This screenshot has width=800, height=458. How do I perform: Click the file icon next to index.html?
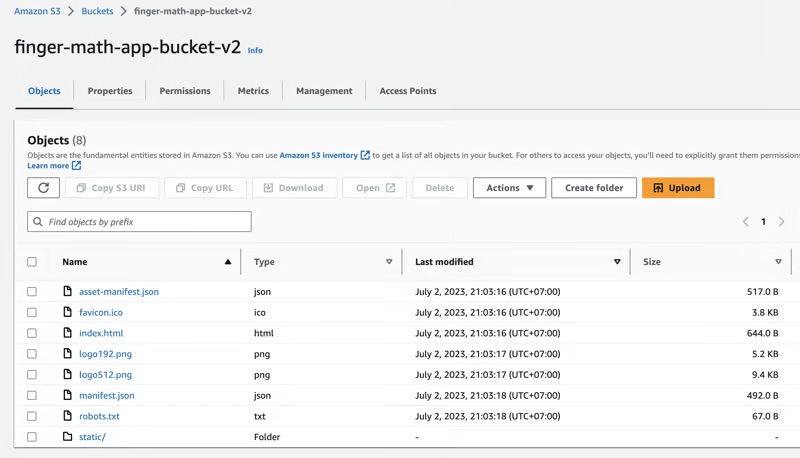pyautogui.click(x=67, y=333)
